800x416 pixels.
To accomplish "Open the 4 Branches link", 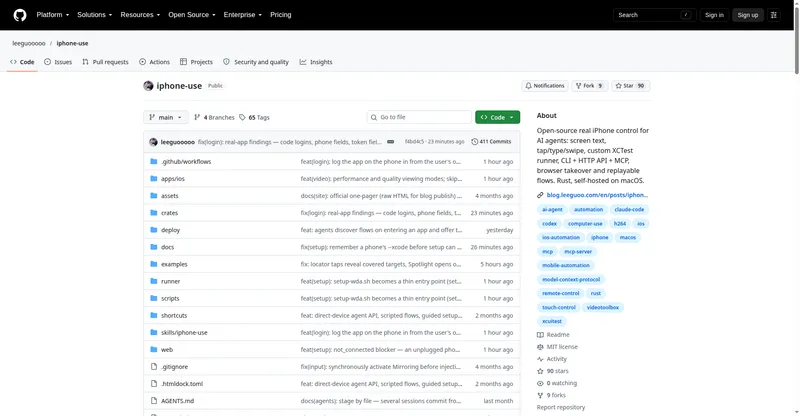I will click(214, 117).
